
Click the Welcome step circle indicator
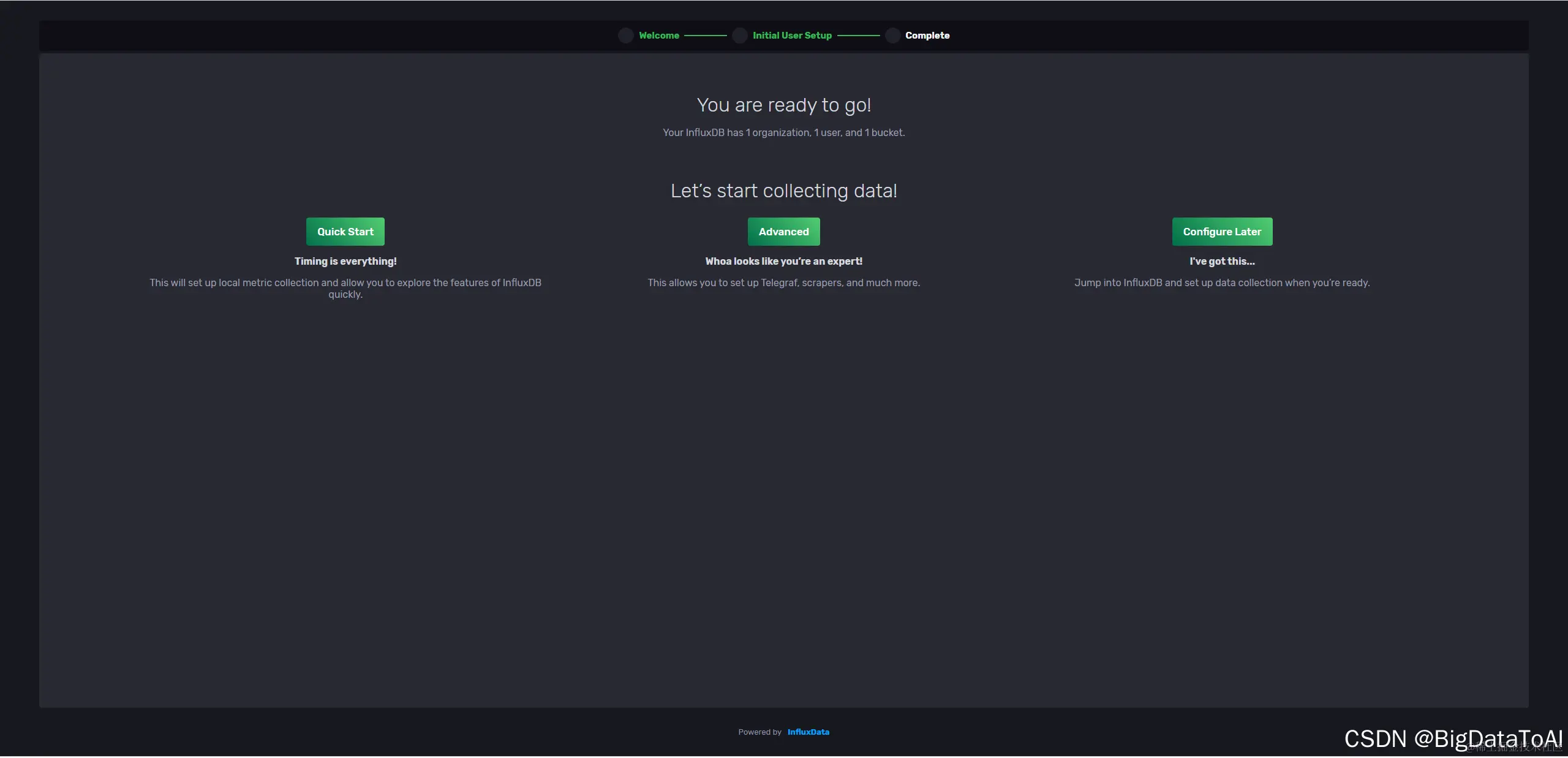point(625,36)
